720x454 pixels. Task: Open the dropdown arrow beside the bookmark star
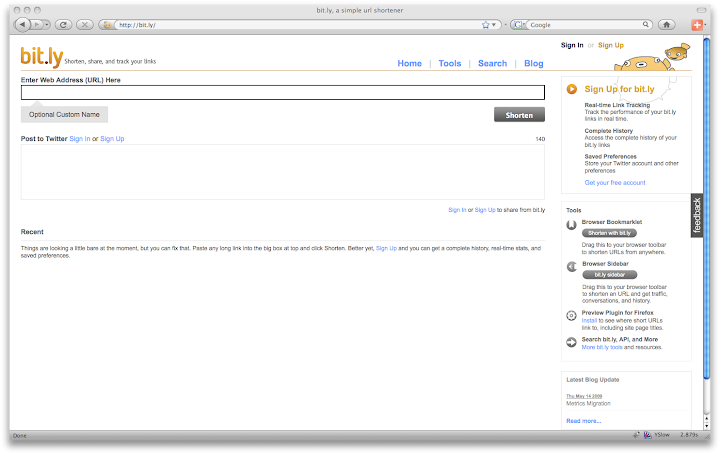coord(494,25)
